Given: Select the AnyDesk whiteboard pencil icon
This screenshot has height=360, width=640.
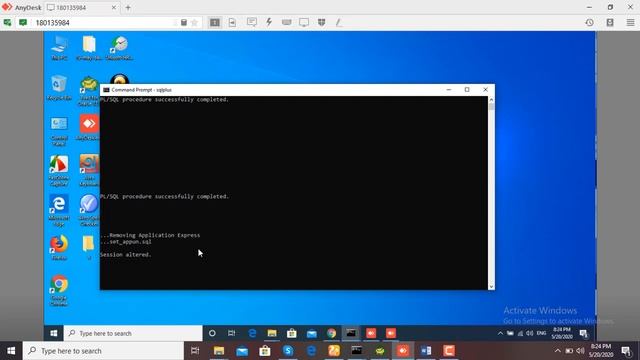Looking at the screenshot, I should click(339, 22).
